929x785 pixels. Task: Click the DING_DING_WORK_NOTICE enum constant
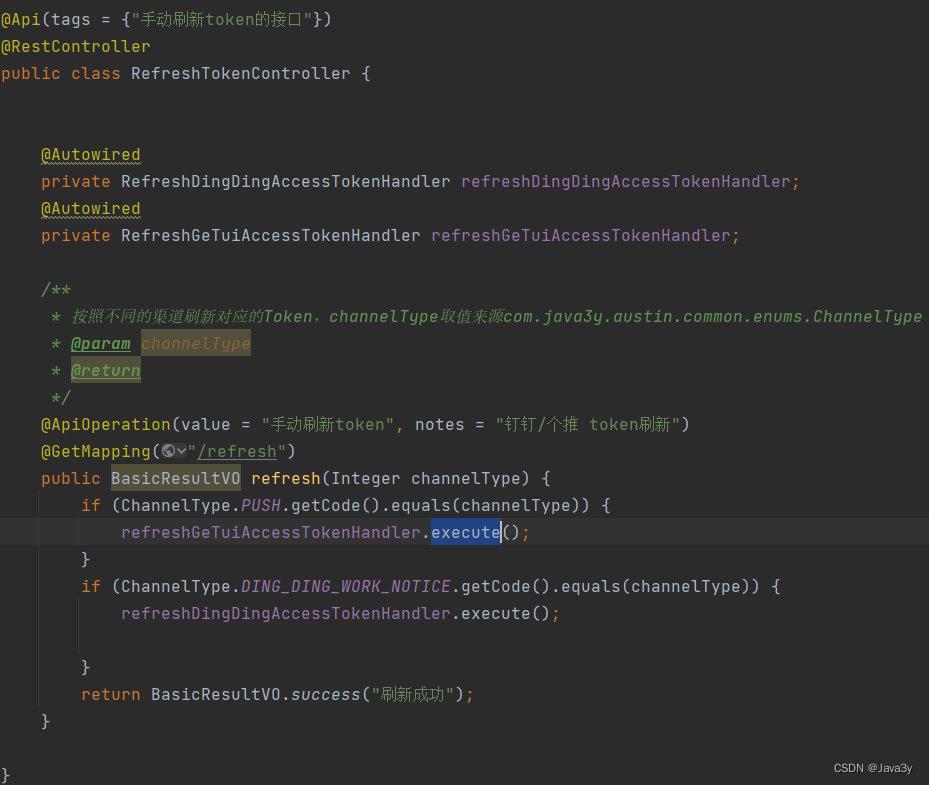(345, 587)
